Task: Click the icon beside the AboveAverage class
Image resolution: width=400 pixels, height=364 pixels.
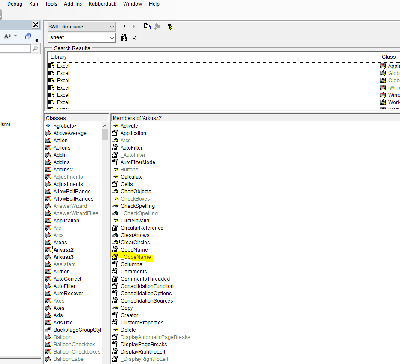Action: click(48, 133)
